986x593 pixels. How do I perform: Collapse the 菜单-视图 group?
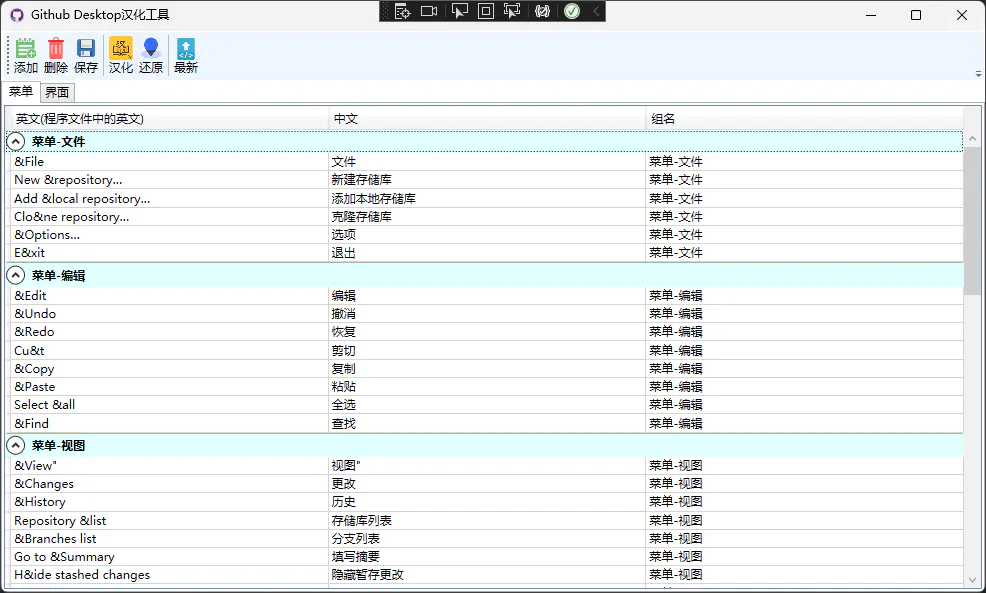tap(15, 445)
